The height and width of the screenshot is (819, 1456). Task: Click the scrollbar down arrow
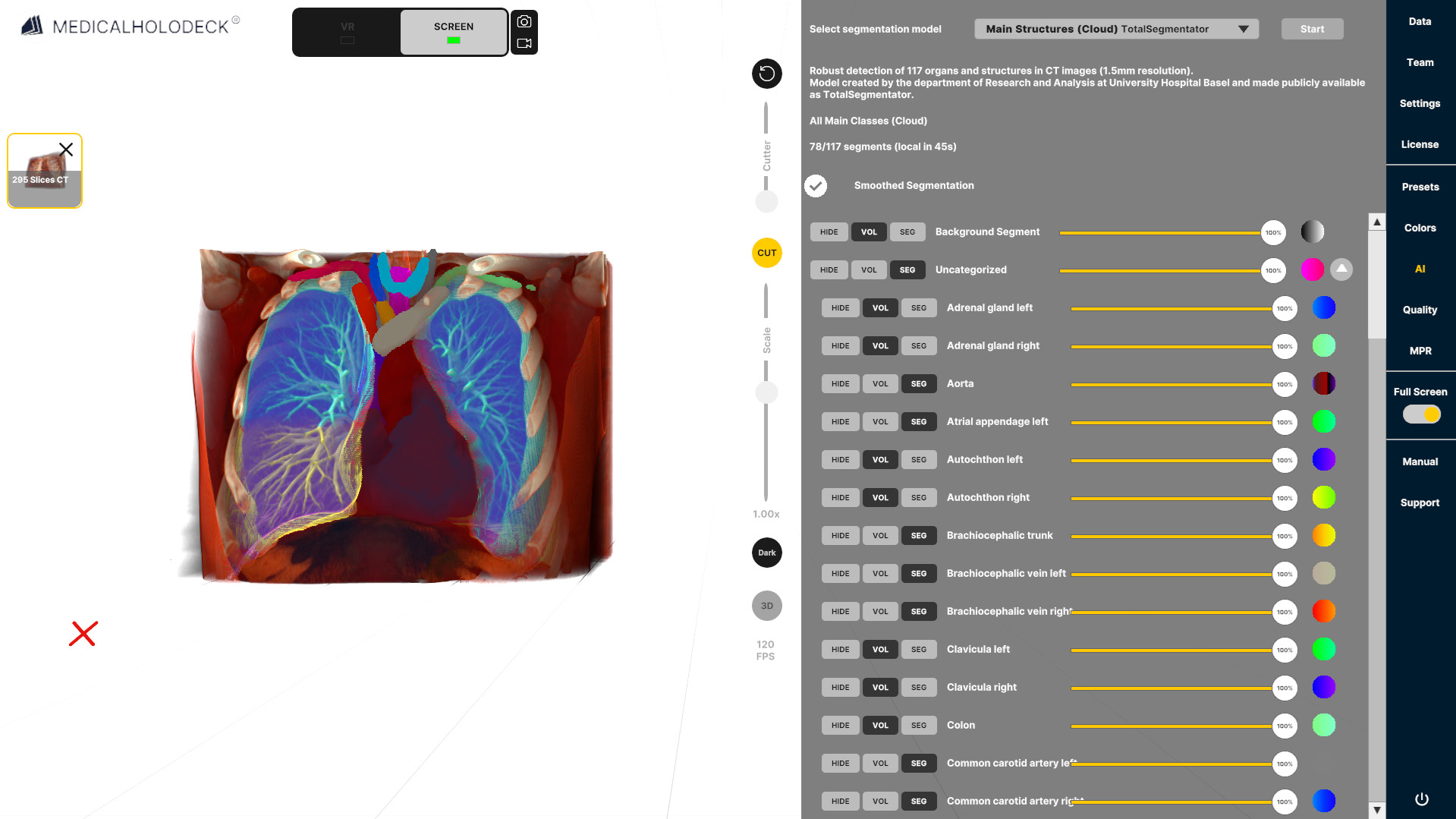(x=1377, y=810)
